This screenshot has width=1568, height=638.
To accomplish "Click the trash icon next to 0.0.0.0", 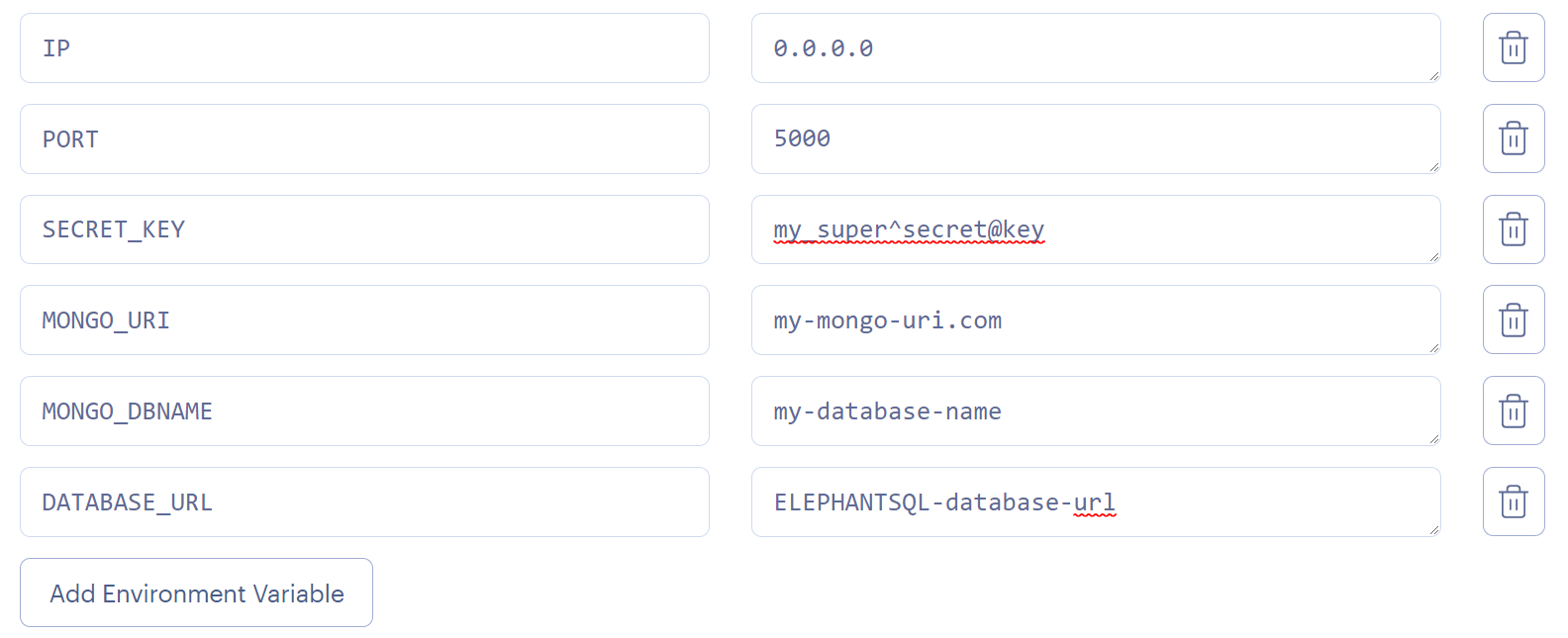I will click(1514, 47).
